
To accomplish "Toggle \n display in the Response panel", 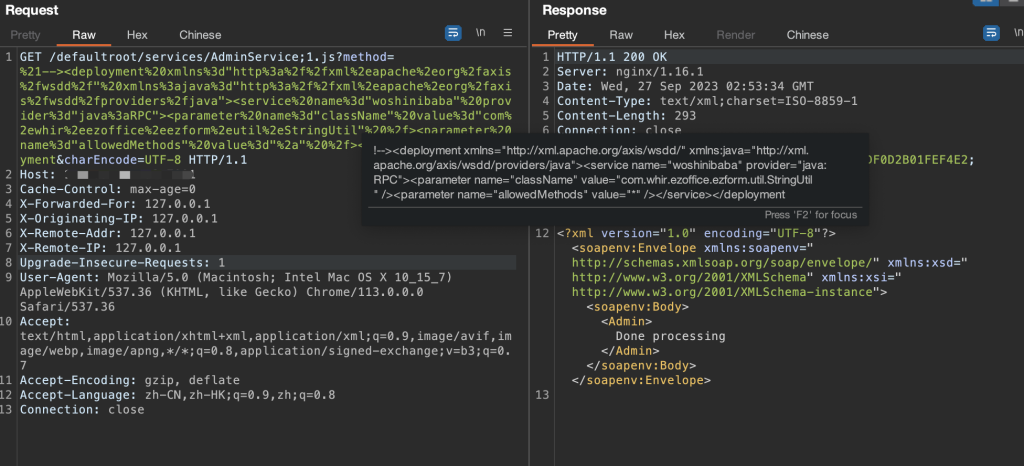I will [x=1018, y=33].
